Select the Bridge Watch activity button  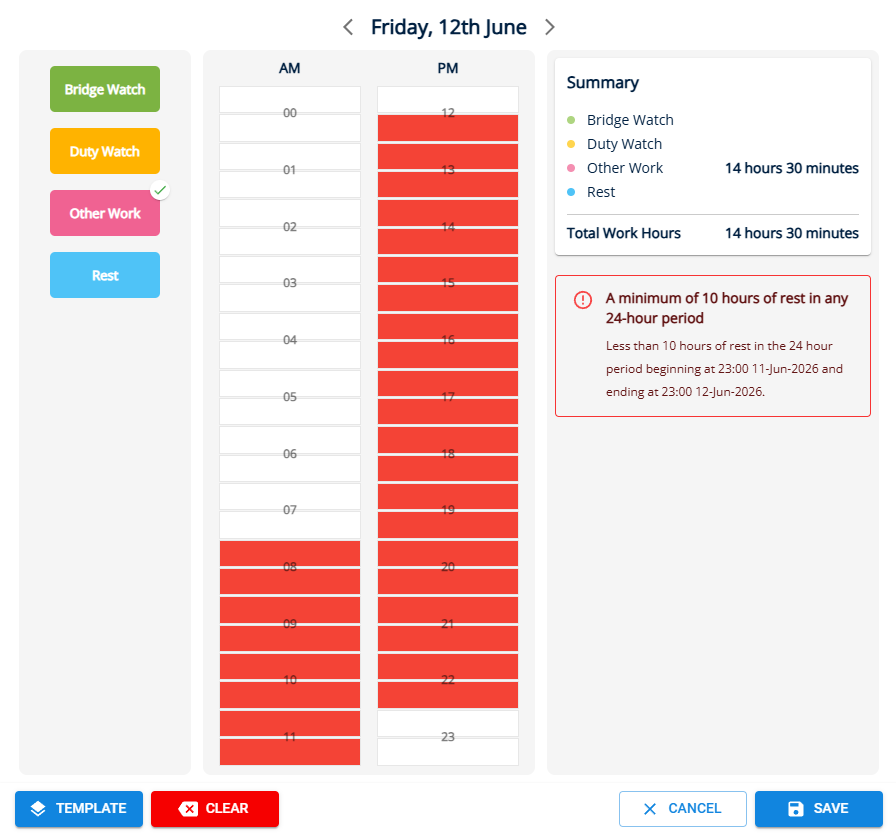[x=105, y=89]
